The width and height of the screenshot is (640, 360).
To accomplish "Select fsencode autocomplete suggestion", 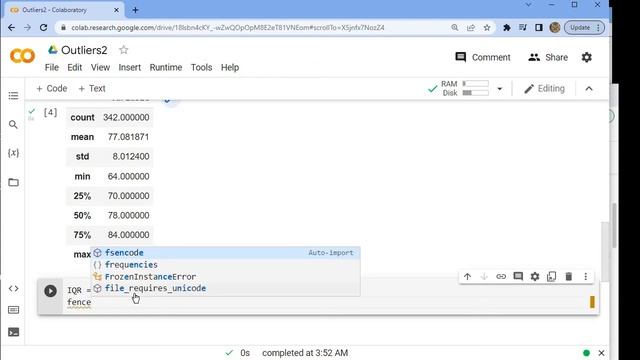I will [225, 253].
